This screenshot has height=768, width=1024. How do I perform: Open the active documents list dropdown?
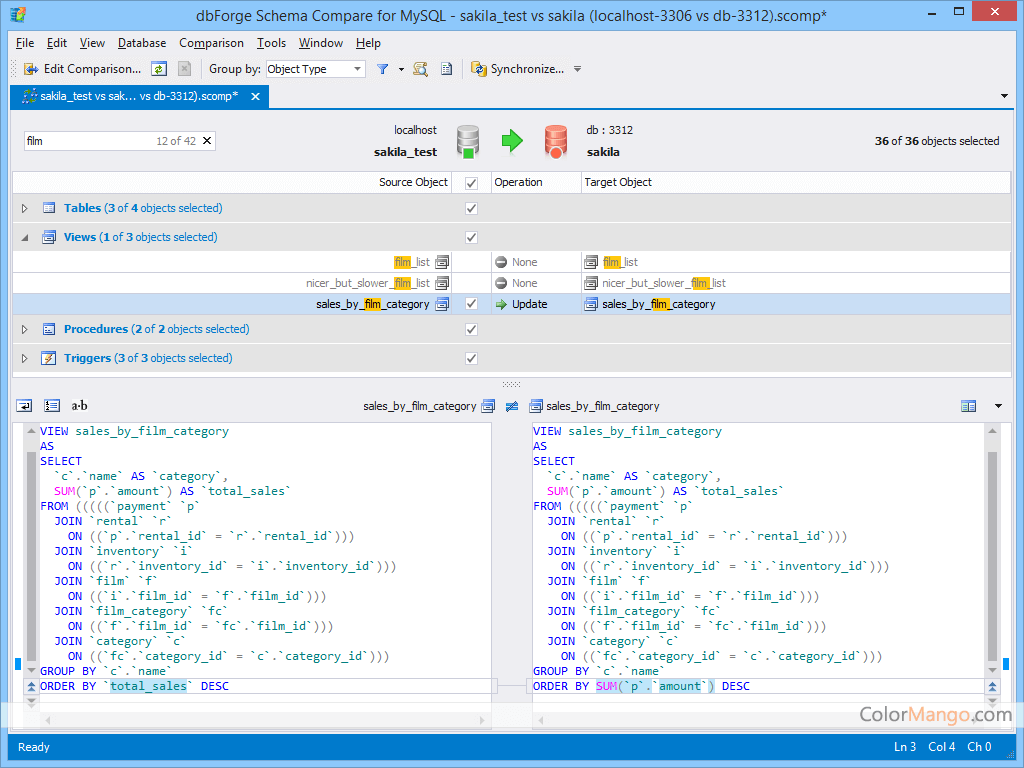click(1004, 96)
